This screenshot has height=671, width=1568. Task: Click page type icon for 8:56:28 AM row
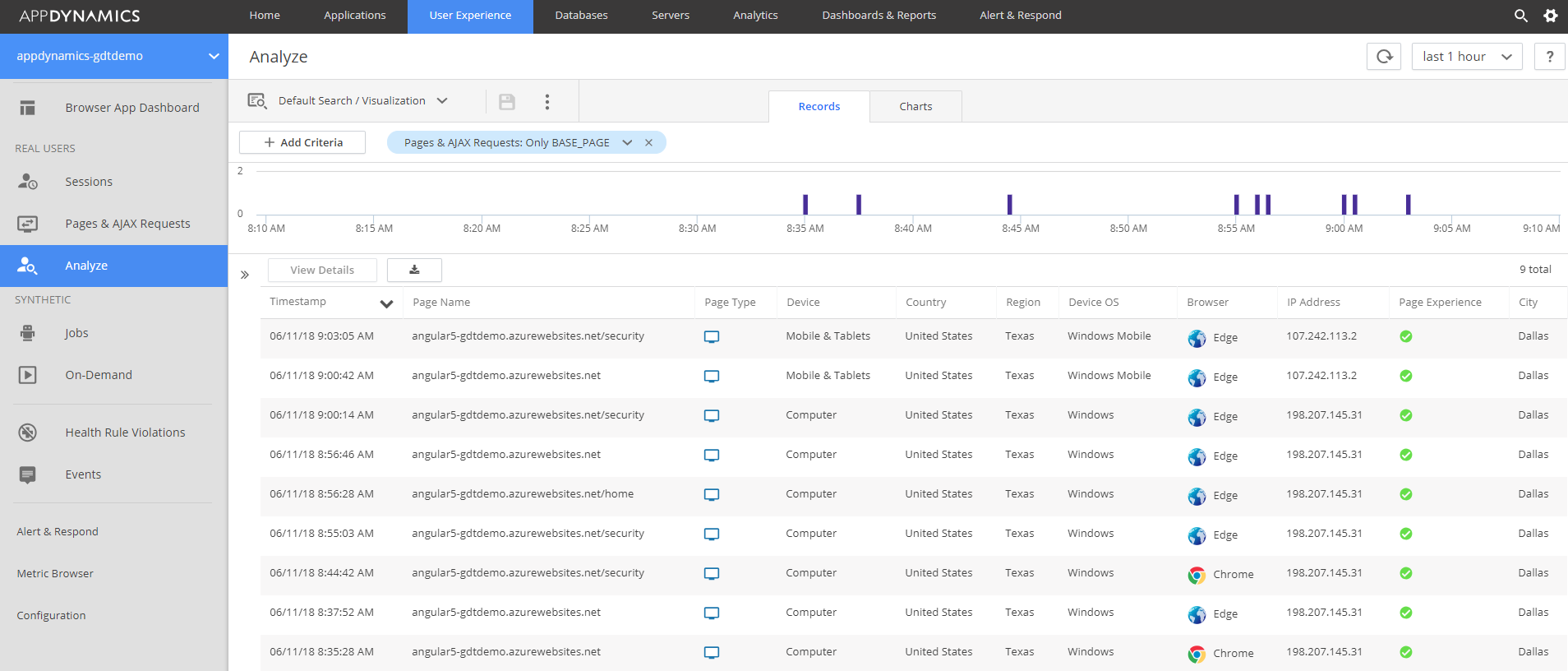pyautogui.click(x=712, y=494)
